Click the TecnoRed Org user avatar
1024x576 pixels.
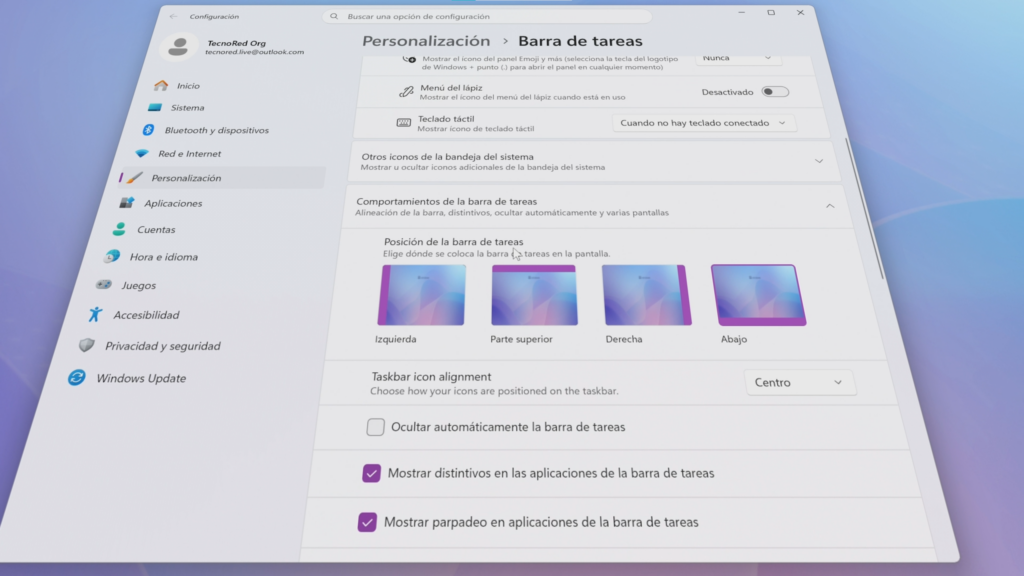[x=178, y=47]
